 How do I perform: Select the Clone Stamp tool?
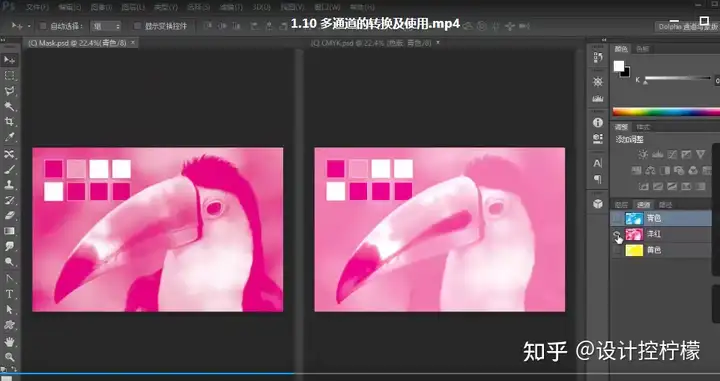pos(9,185)
